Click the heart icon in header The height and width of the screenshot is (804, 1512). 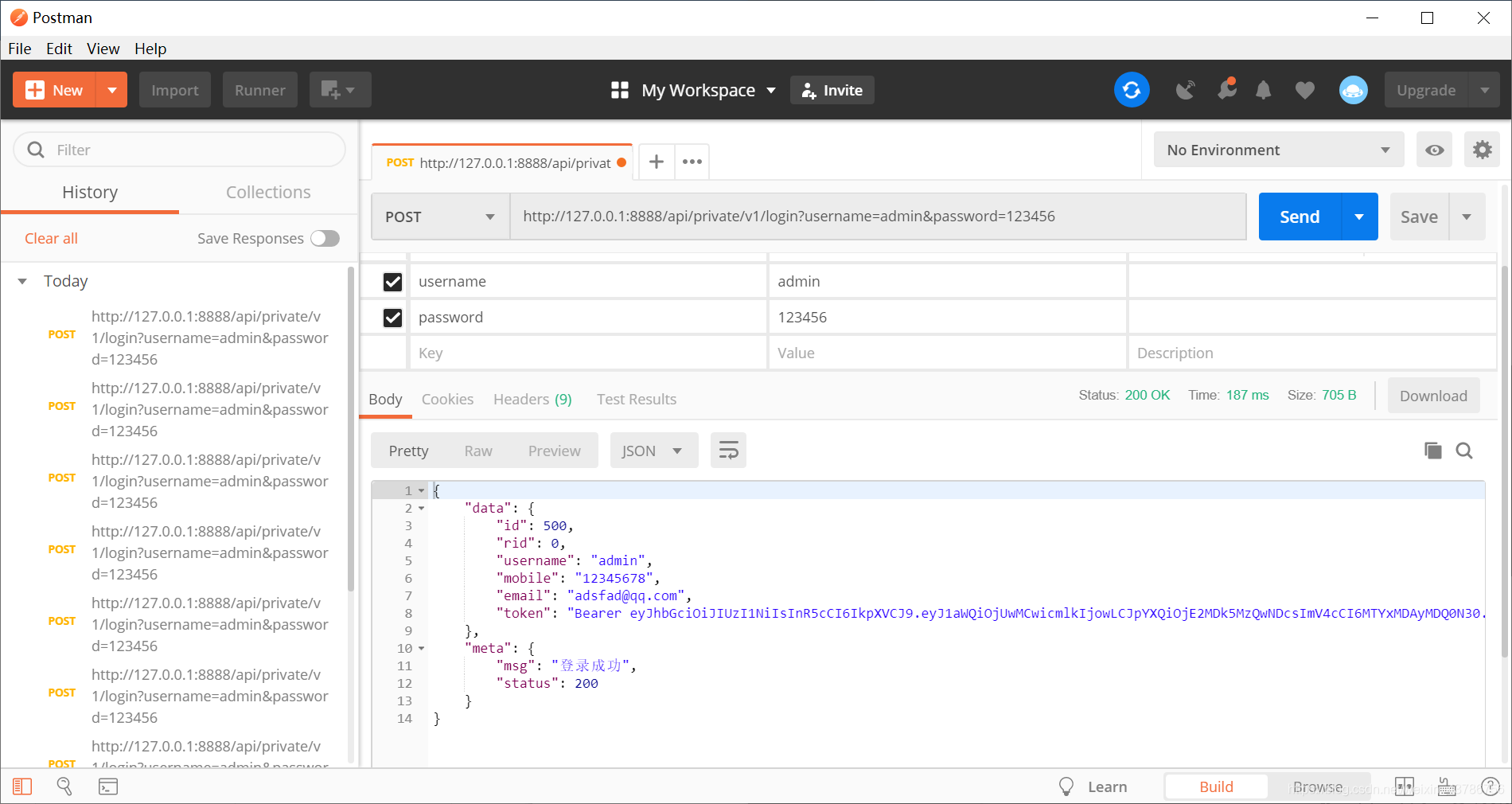[1304, 90]
